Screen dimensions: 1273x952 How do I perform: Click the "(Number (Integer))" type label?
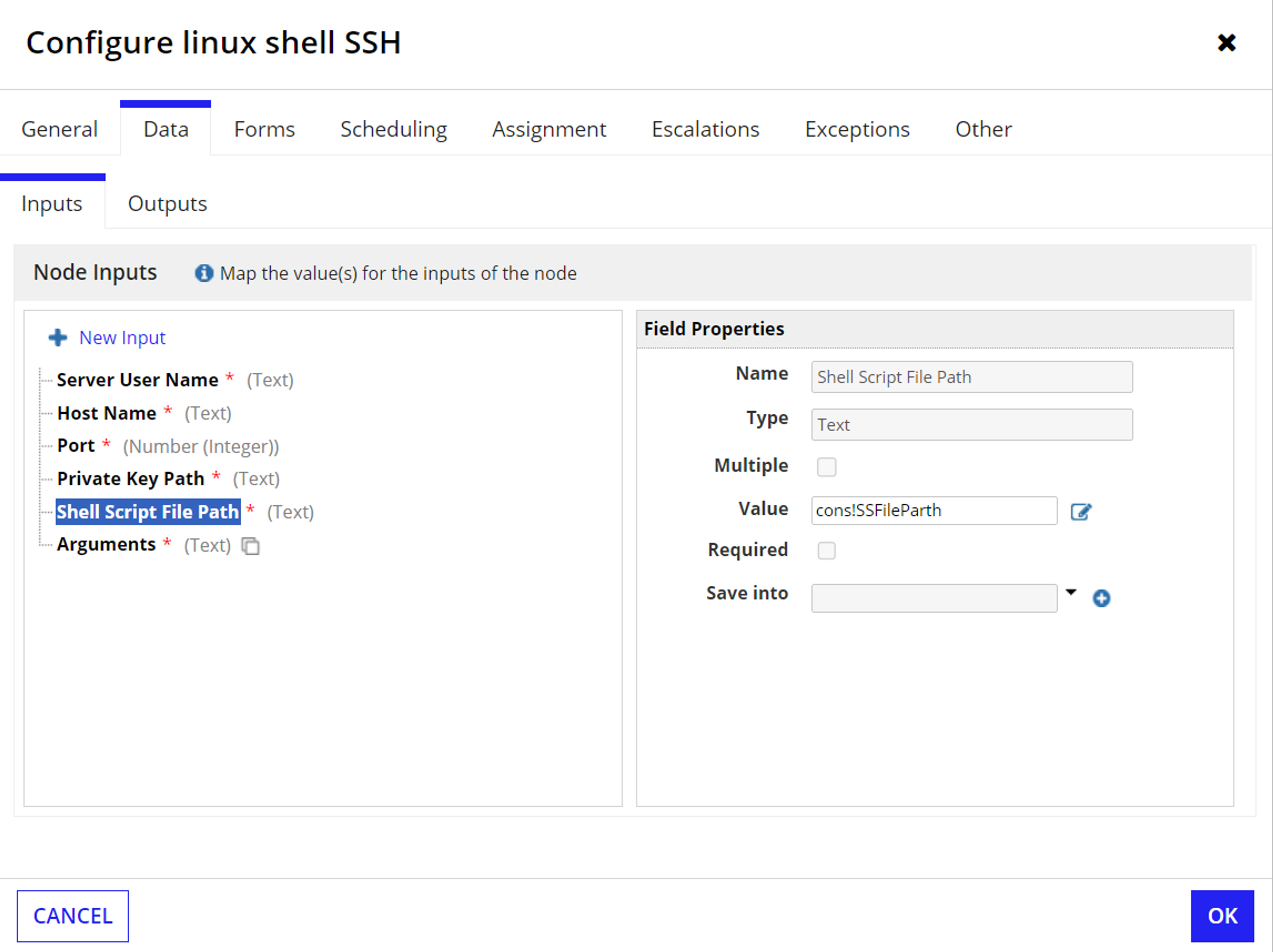[201, 446]
